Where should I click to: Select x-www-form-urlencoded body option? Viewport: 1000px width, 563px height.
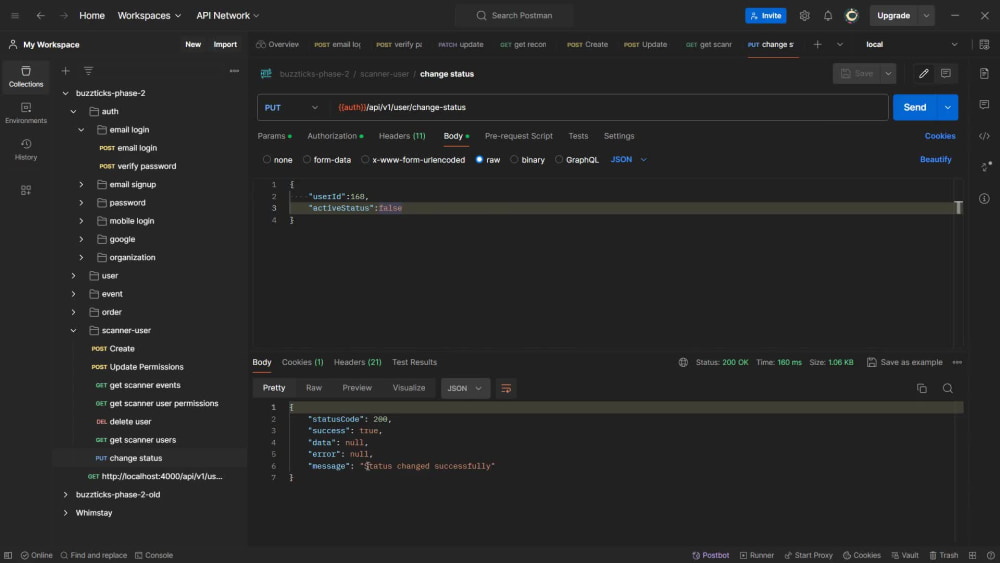(x=365, y=159)
